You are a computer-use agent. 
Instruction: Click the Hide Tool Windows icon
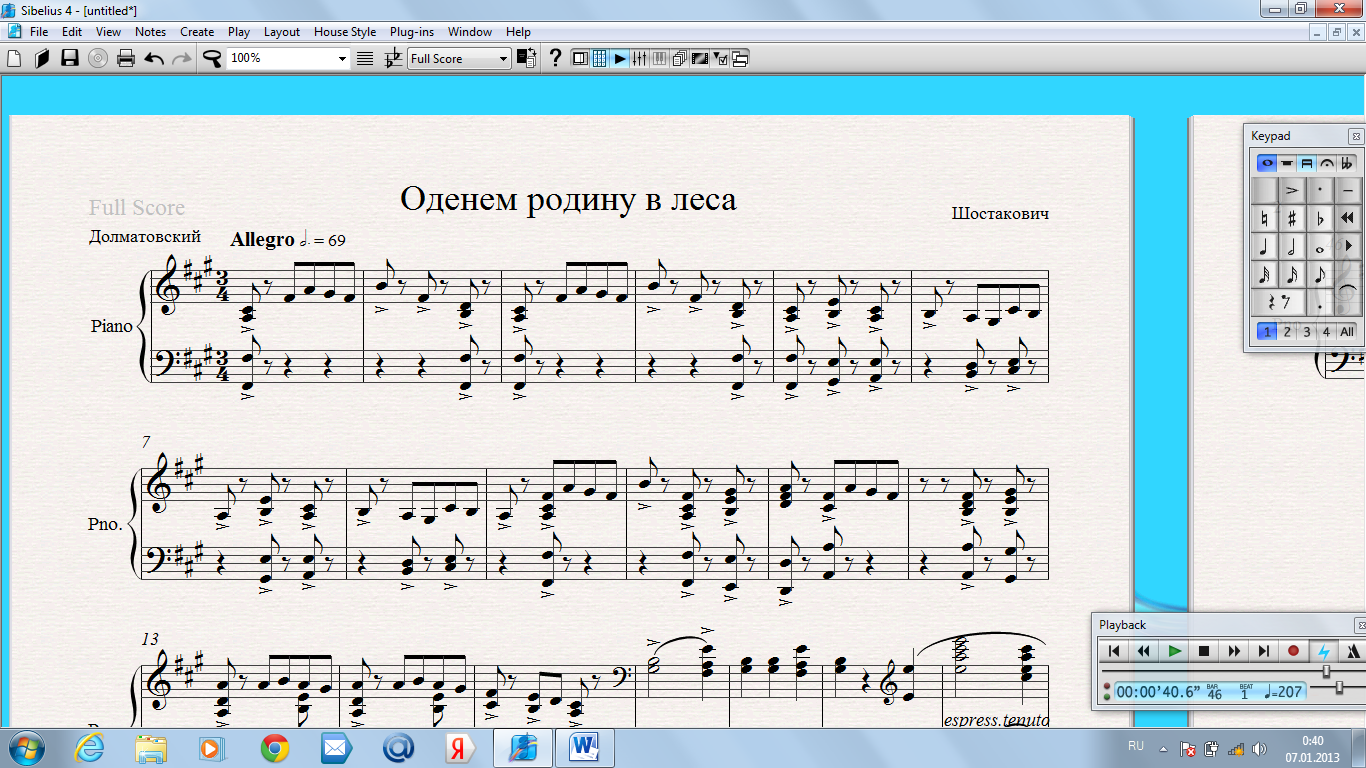tap(739, 58)
